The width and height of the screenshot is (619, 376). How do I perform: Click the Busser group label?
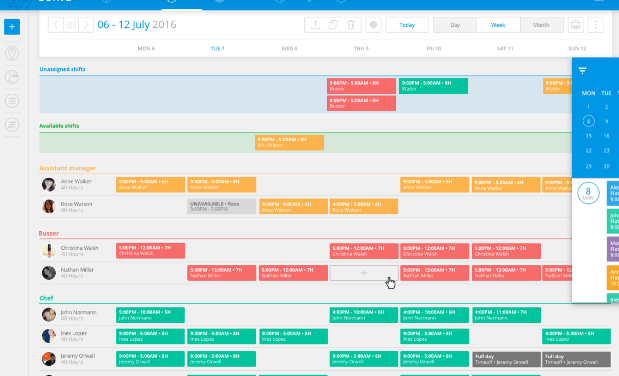click(49, 233)
